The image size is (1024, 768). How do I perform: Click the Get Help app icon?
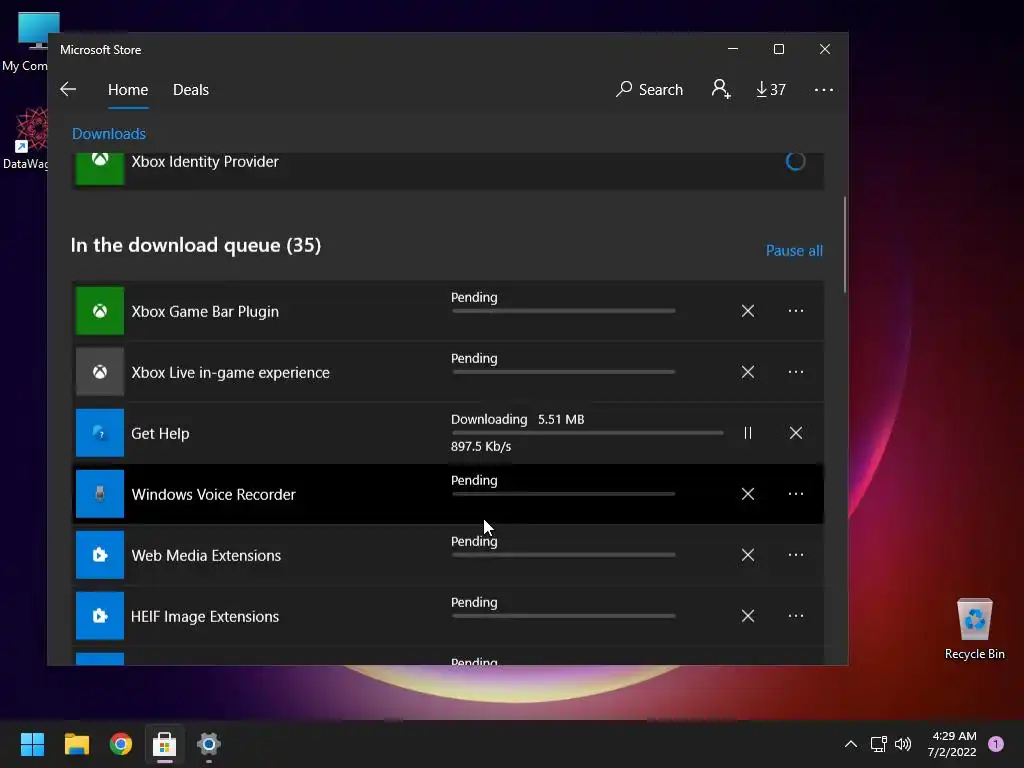[x=100, y=433]
